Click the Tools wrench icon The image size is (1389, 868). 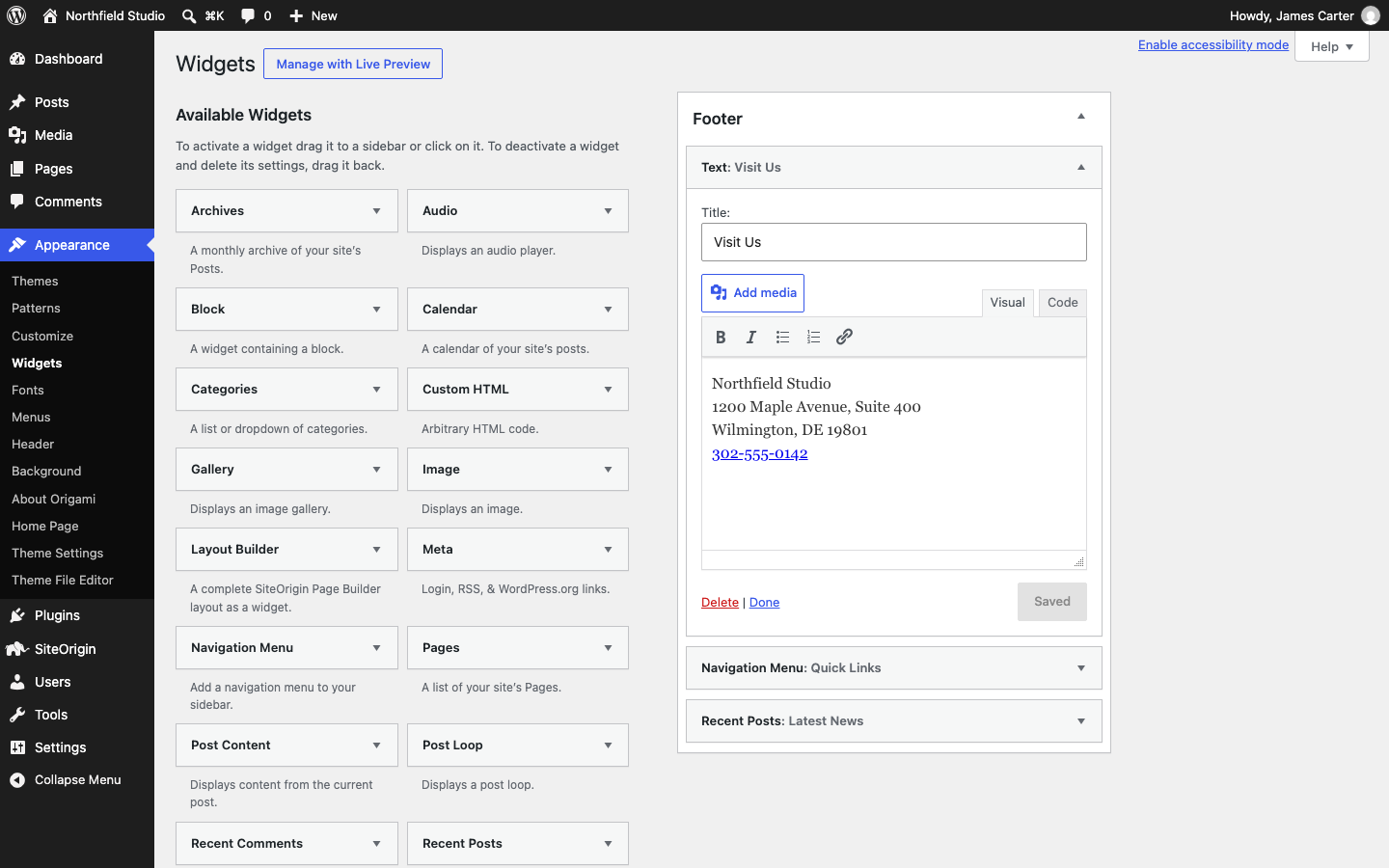tap(17, 715)
